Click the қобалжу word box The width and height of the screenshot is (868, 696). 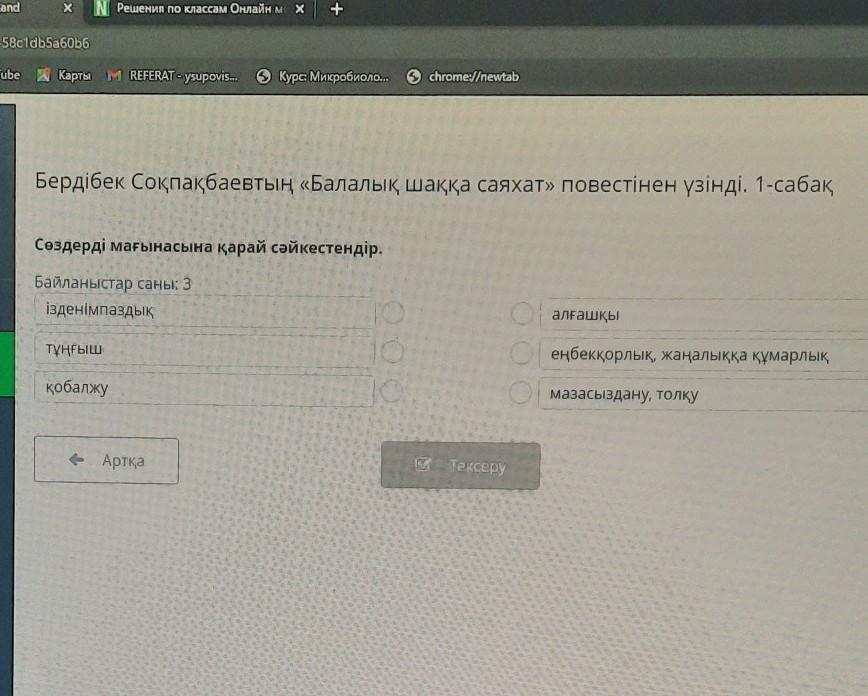coord(204,389)
